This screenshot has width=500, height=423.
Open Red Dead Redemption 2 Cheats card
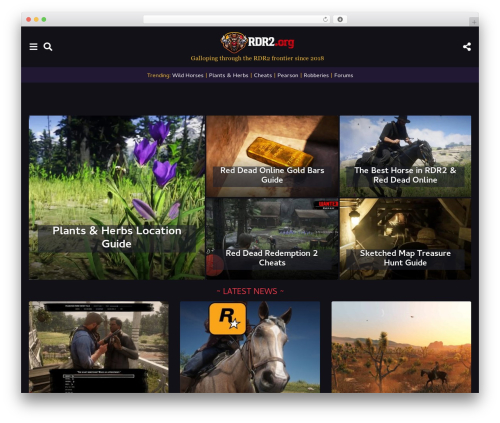point(272,239)
